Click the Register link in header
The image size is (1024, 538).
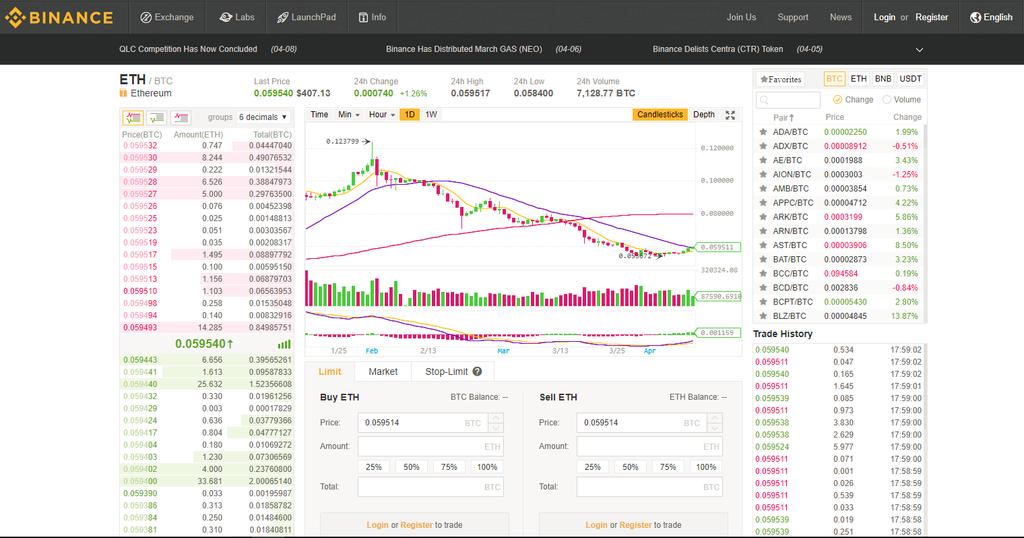point(931,18)
